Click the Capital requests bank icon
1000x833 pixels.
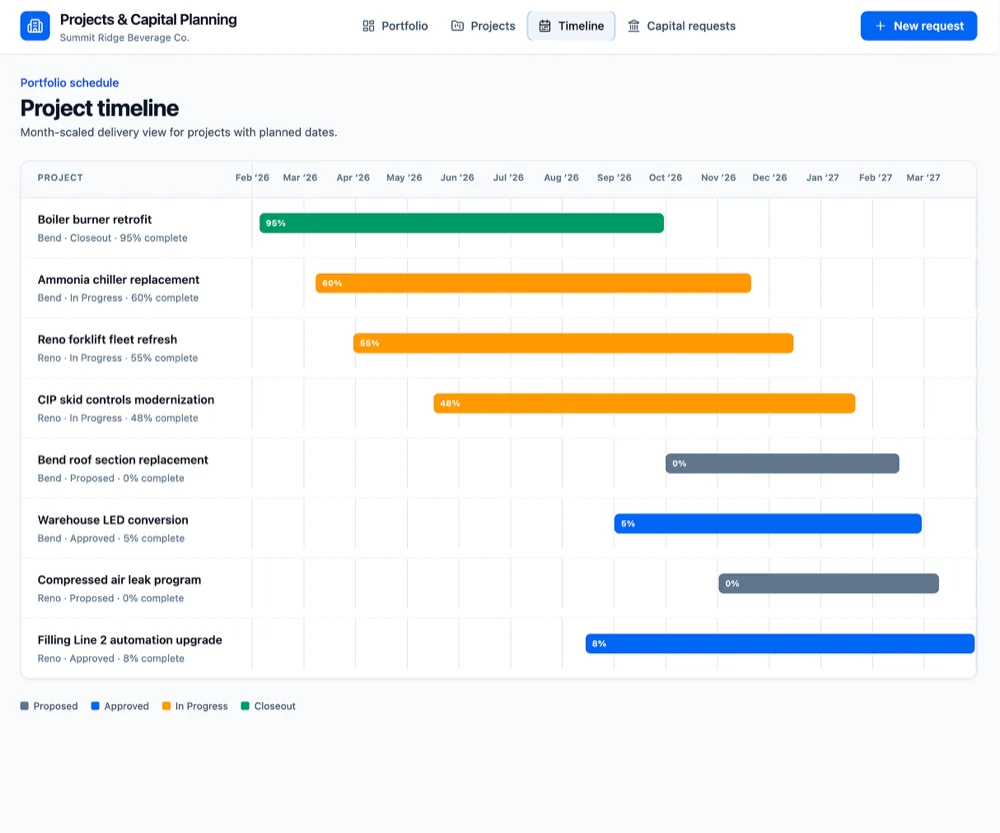click(633, 26)
